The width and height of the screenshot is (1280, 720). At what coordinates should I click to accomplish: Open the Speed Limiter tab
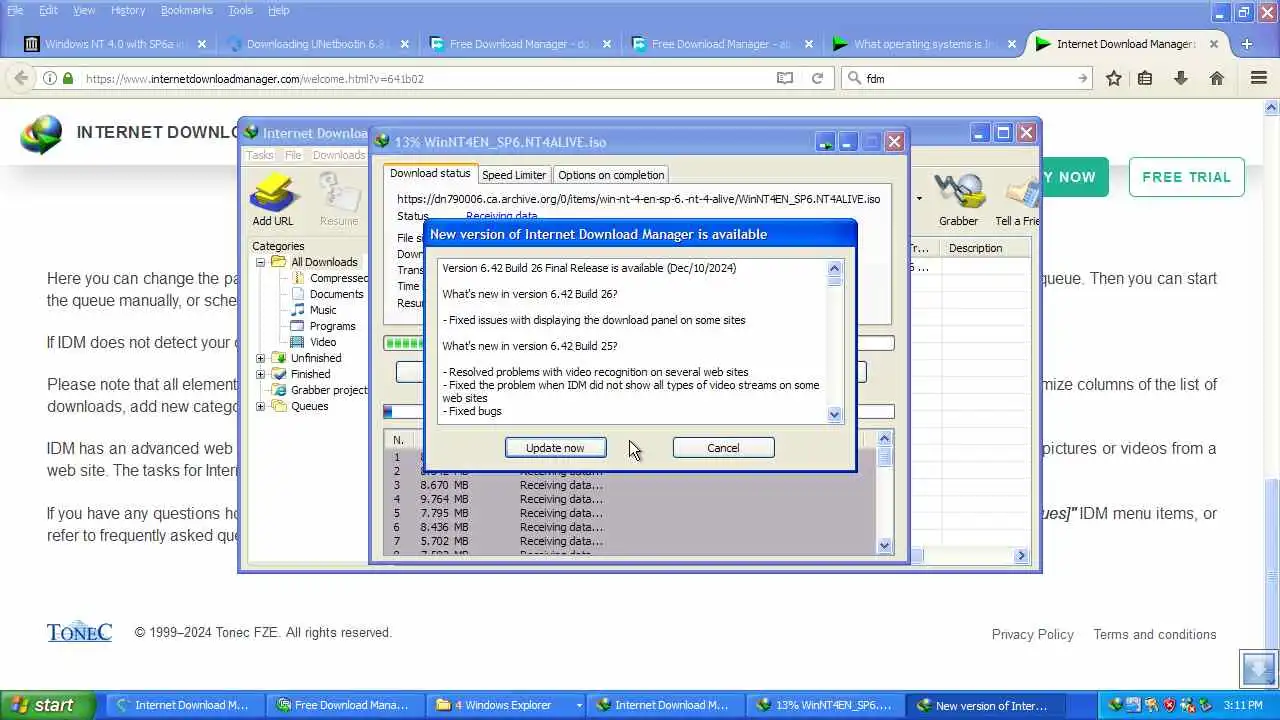514,174
